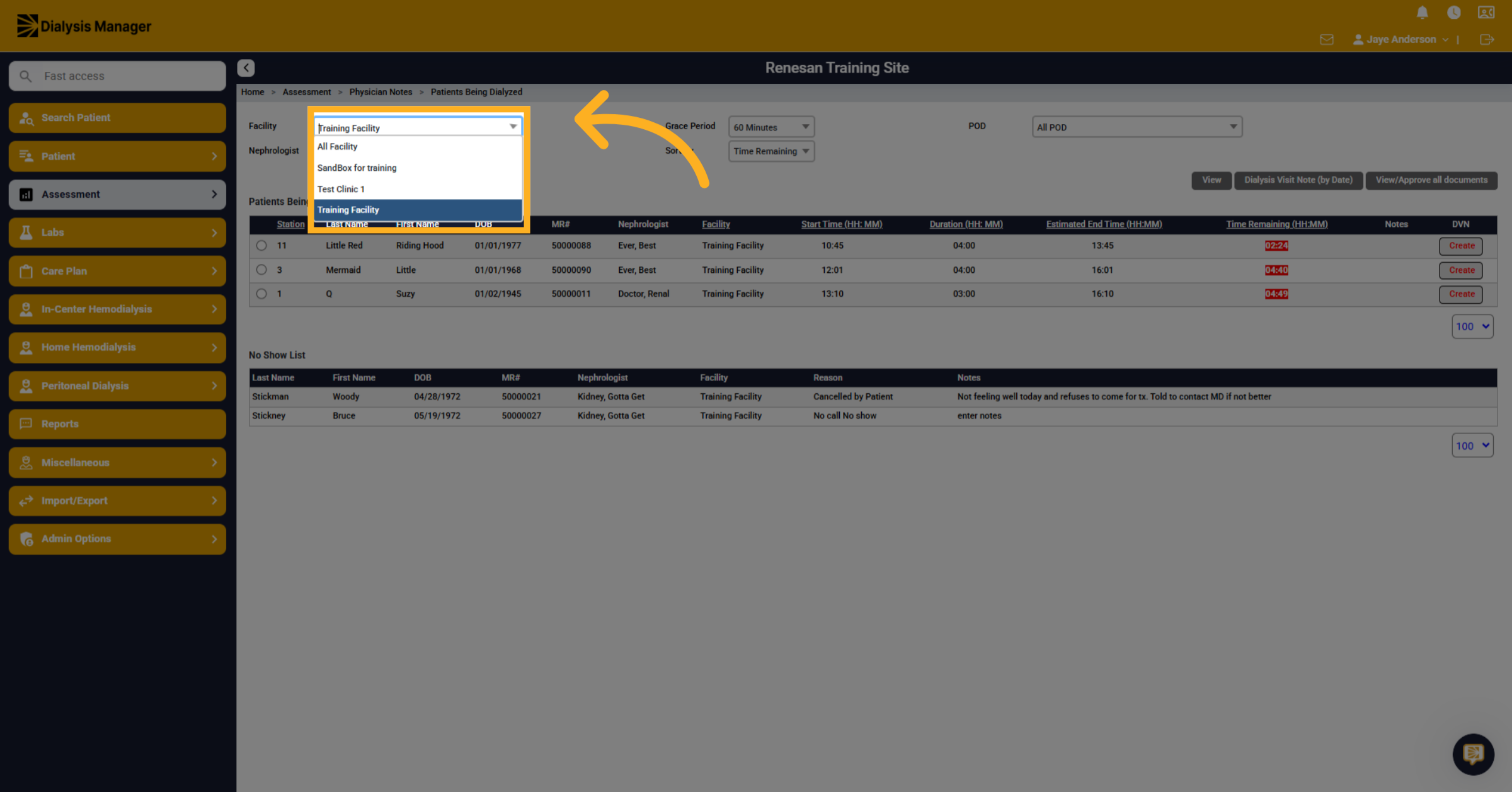
Task: Open the chat support bubble icon
Action: coord(1473,754)
